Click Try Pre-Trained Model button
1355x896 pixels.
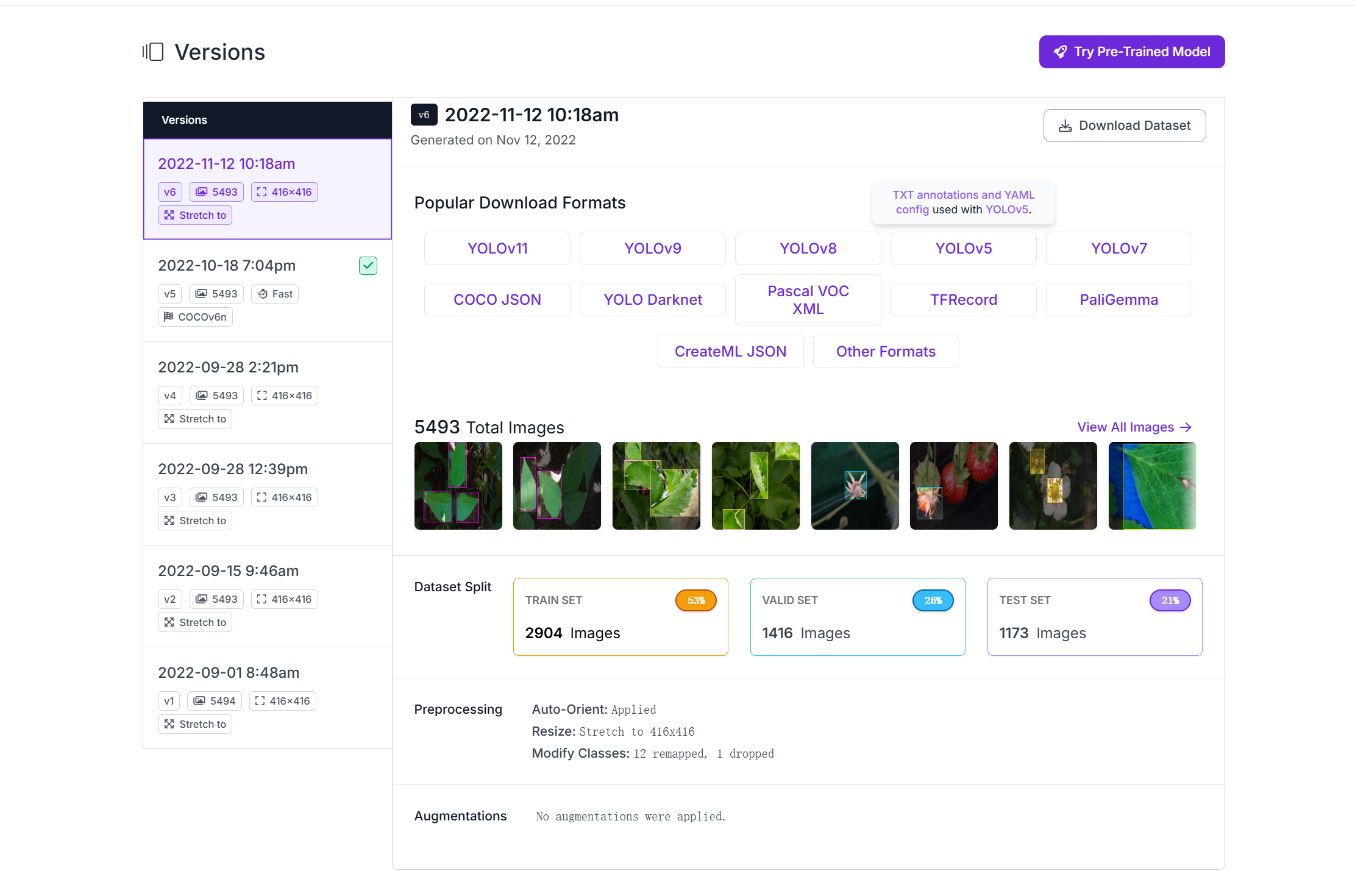point(1132,52)
